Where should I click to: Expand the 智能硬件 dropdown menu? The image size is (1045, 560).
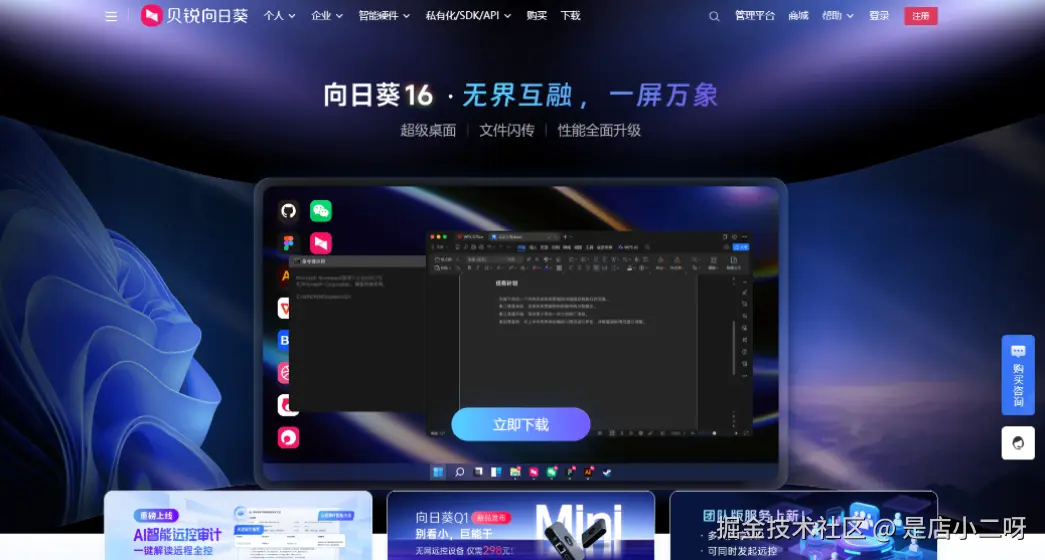pyautogui.click(x=384, y=15)
